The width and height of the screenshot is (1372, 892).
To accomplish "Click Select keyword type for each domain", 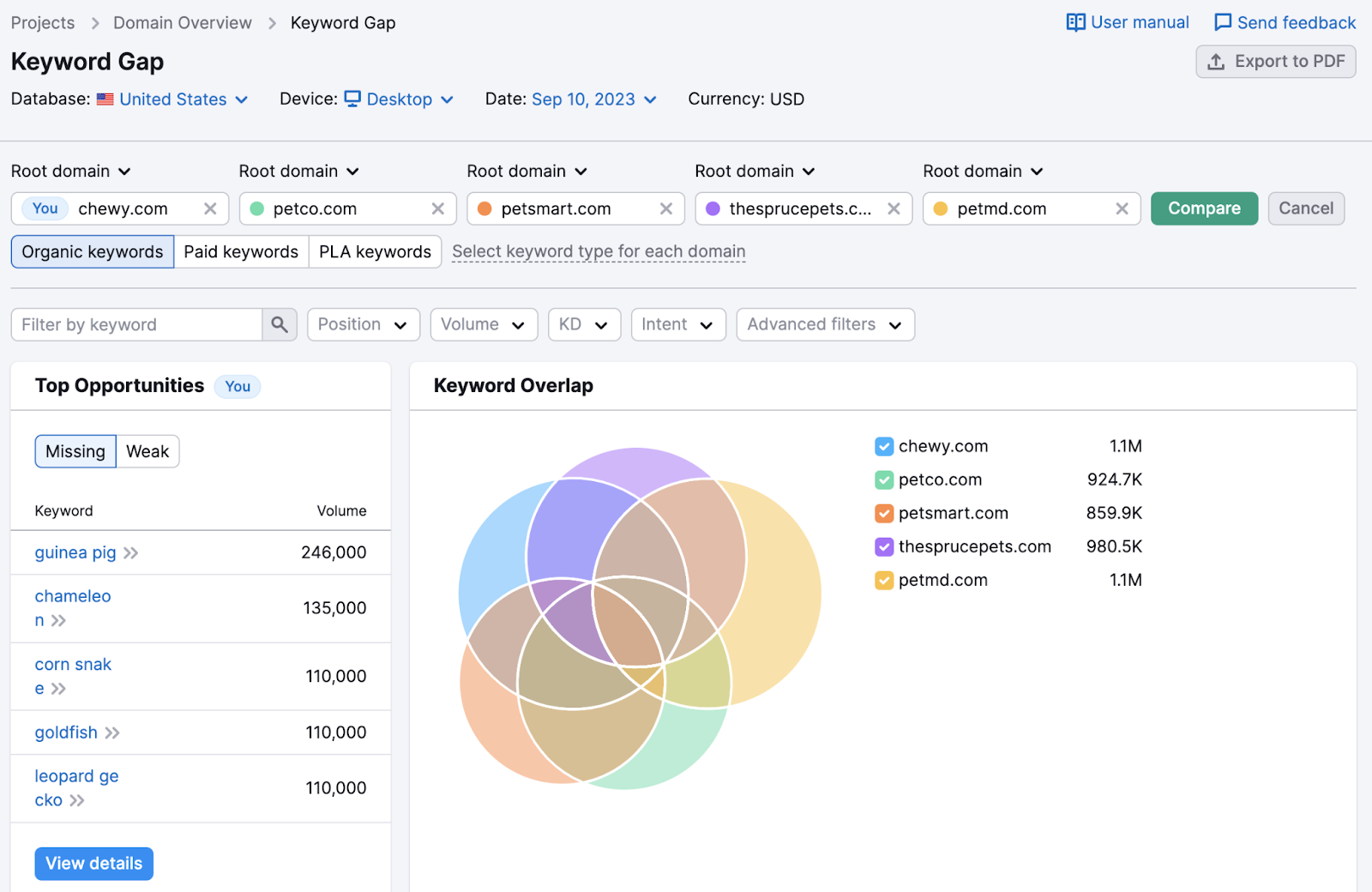I will click(x=599, y=252).
